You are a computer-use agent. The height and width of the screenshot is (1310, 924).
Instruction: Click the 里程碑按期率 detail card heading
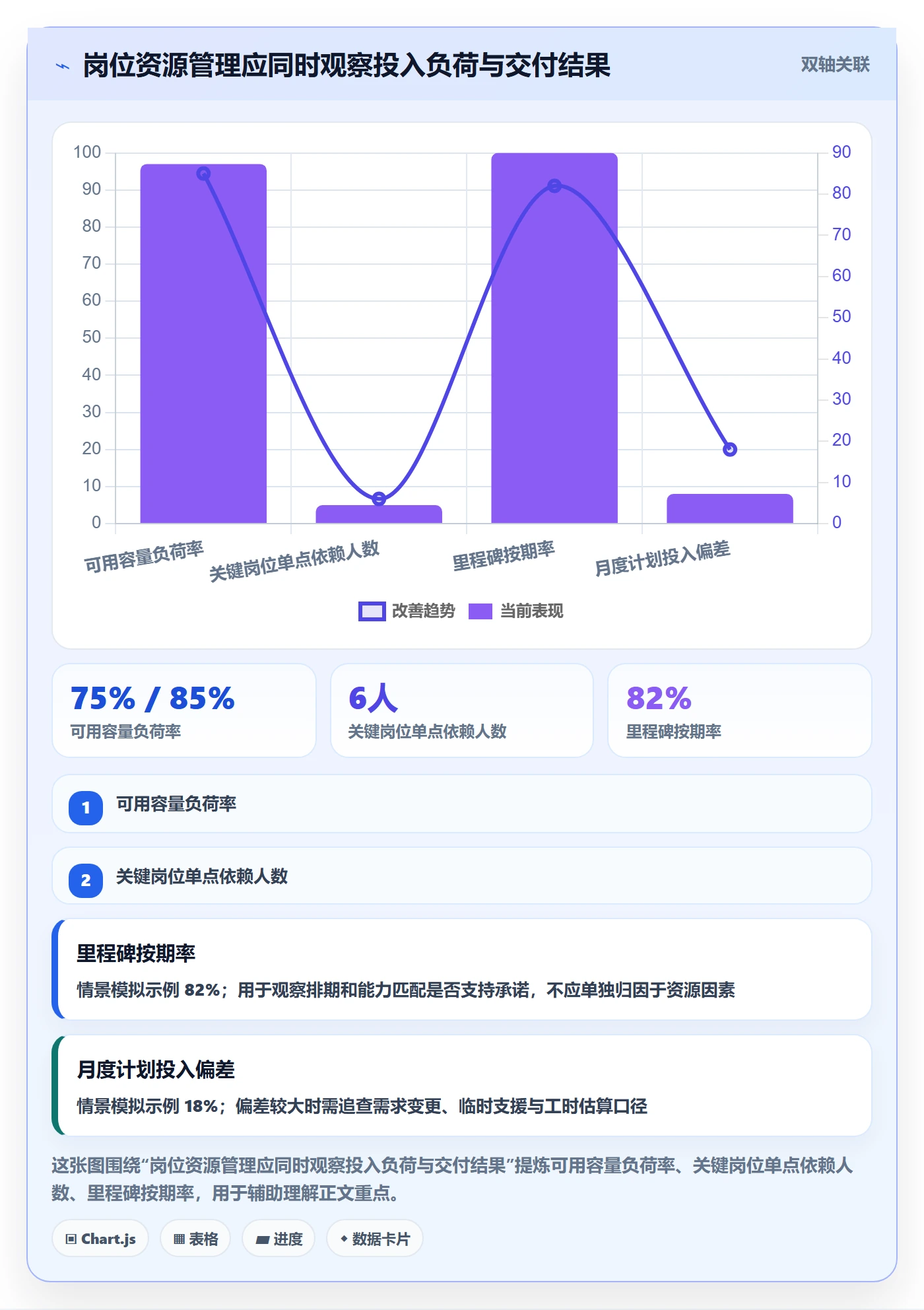[136, 953]
